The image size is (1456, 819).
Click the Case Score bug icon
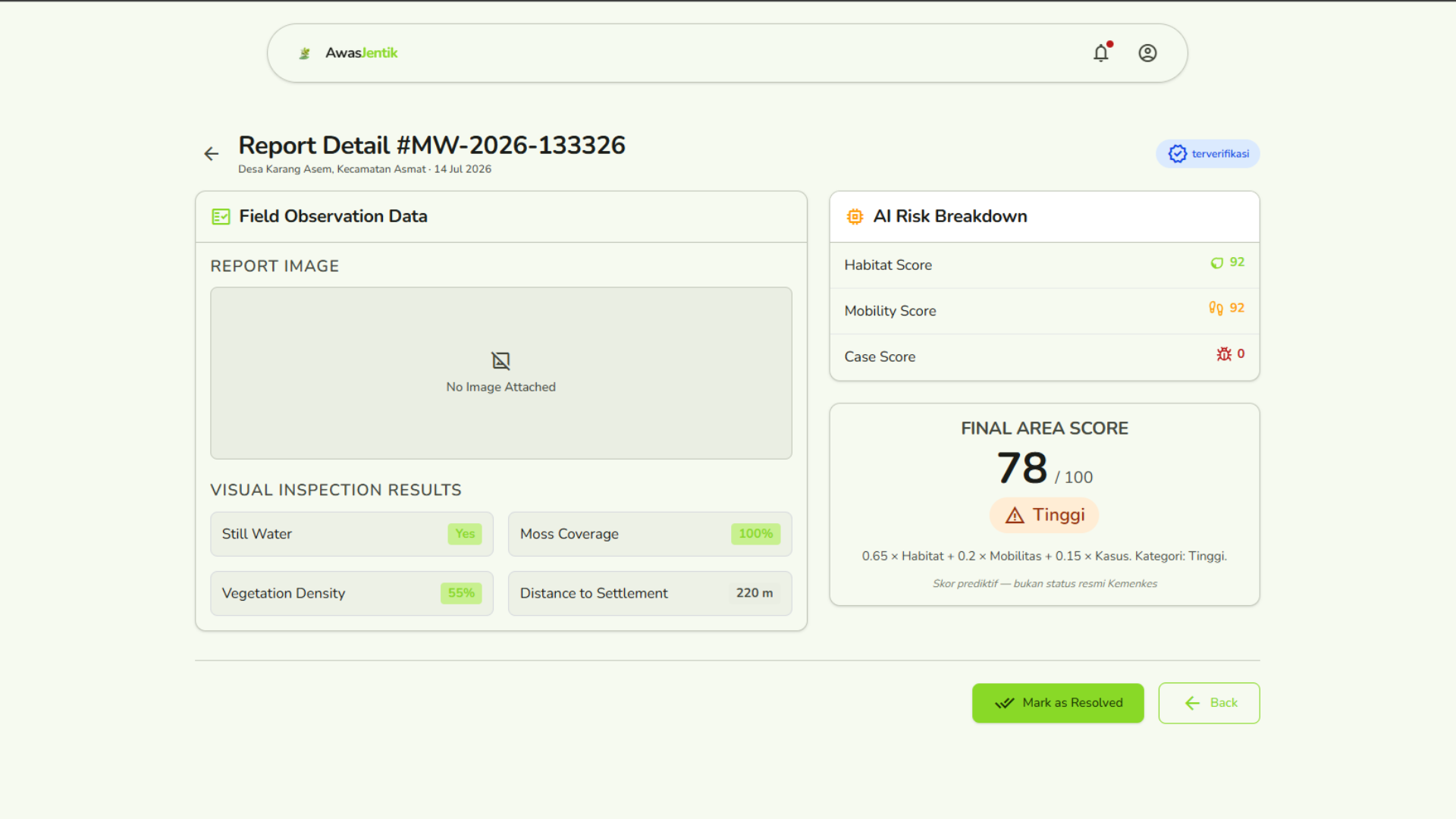click(x=1224, y=354)
